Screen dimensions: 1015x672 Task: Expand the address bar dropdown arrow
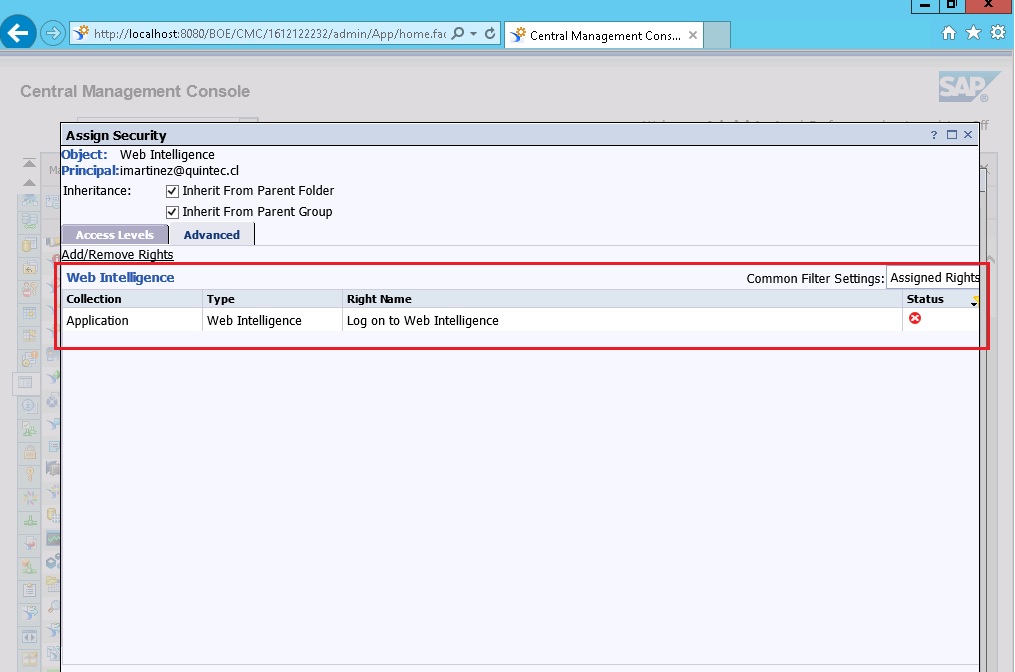coord(474,34)
